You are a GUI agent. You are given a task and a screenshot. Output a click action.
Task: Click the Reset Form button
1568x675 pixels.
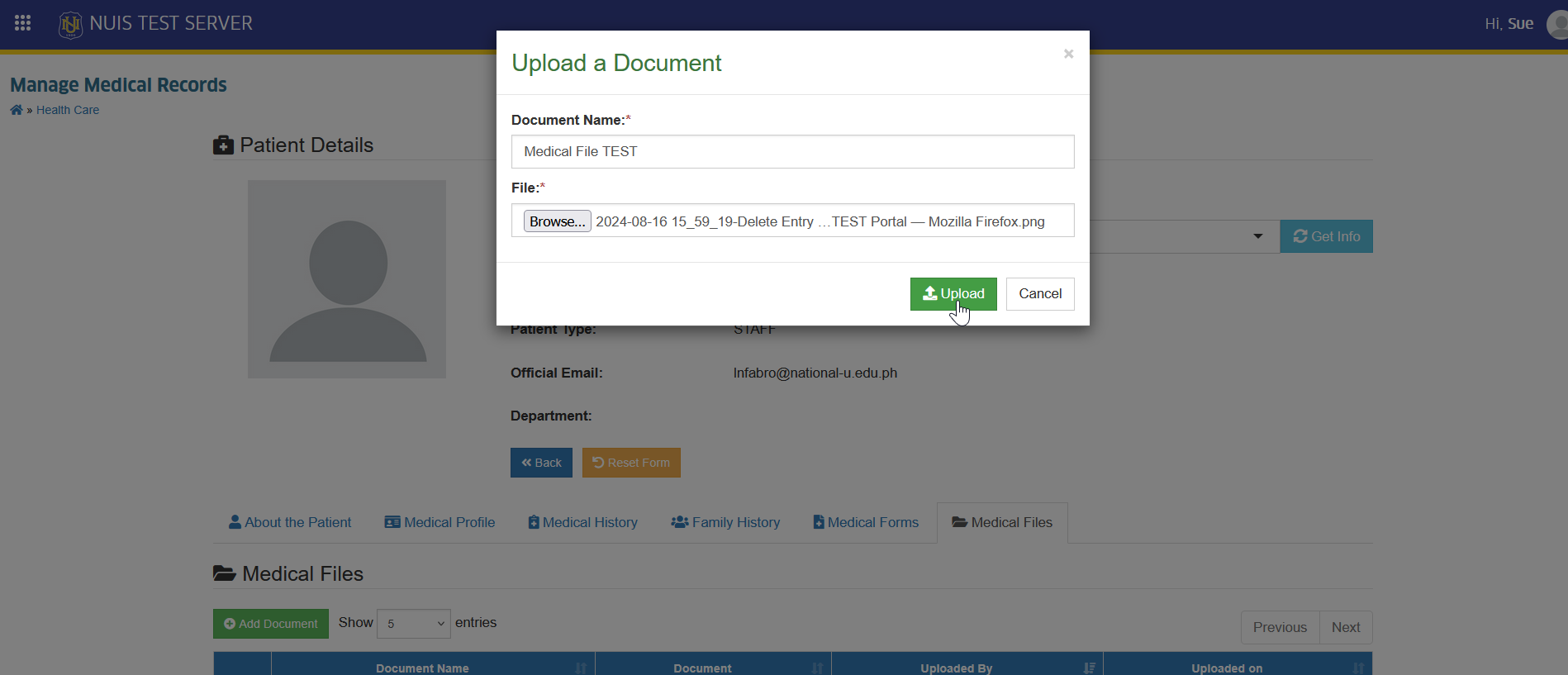tap(631, 463)
